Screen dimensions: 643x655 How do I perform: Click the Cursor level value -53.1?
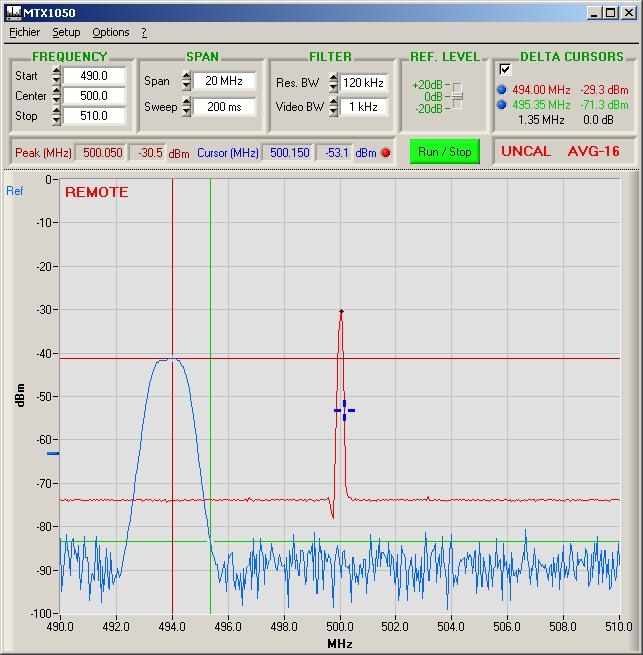[x=337, y=153]
